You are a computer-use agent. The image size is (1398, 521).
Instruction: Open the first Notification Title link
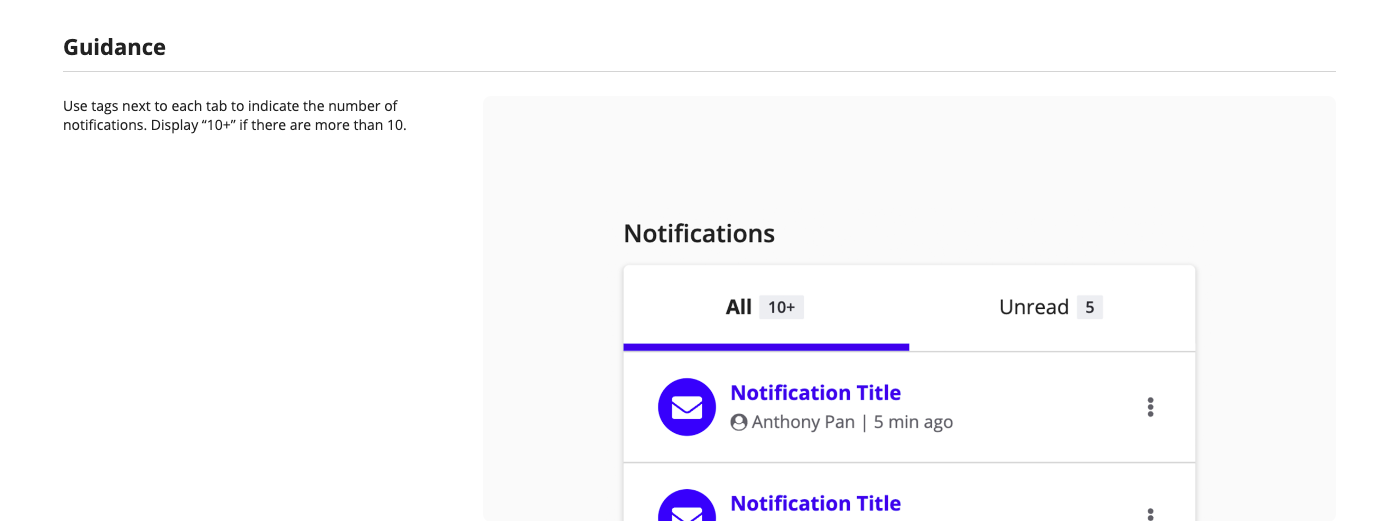(815, 393)
